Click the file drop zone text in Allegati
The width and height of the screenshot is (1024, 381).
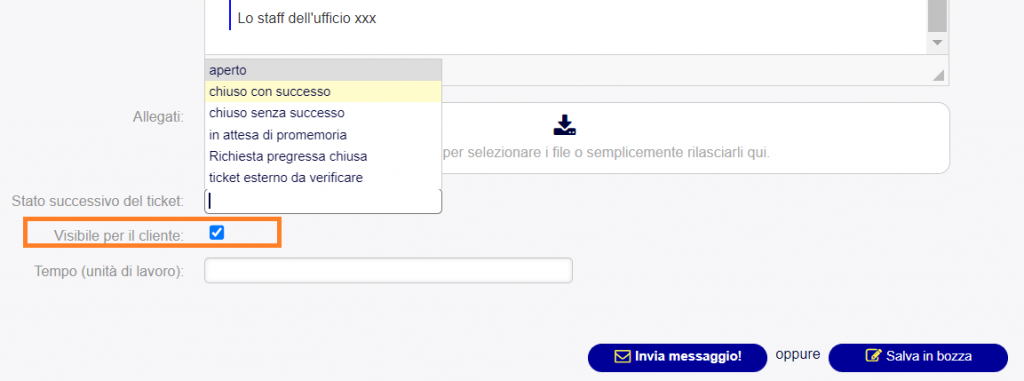tap(606, 154)
